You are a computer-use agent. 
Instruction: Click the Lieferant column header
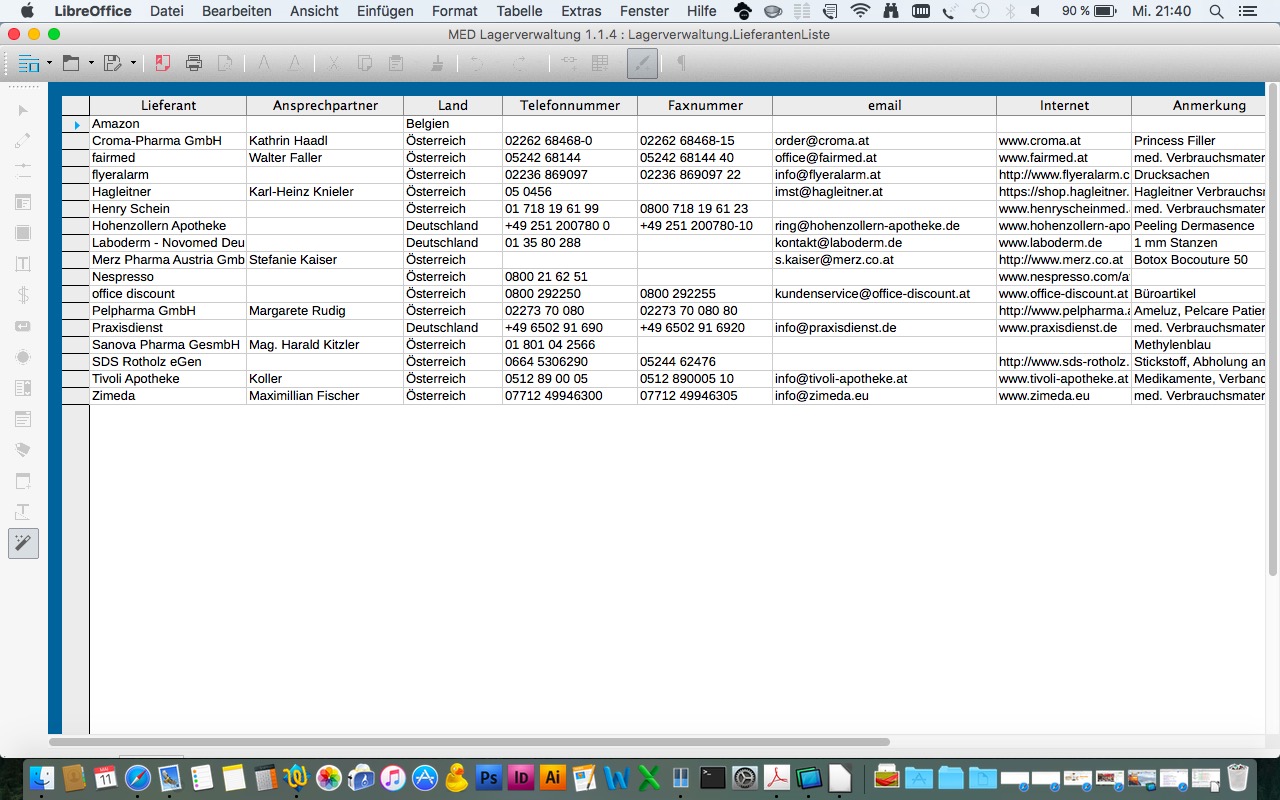168,105
